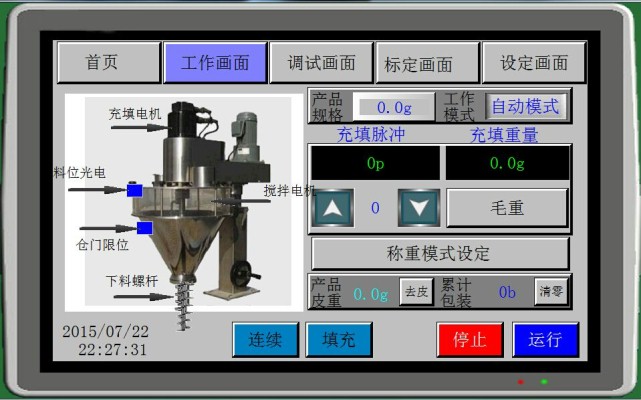
Task: Click the blue 填充 fill button
Action: pos(339,339)
